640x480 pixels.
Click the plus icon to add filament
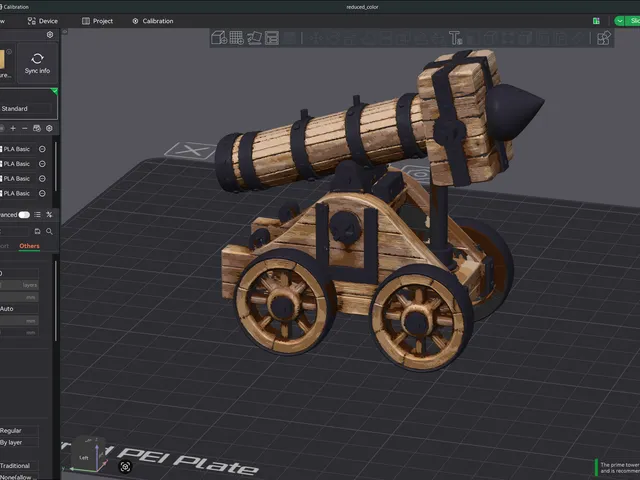(13, 128)
